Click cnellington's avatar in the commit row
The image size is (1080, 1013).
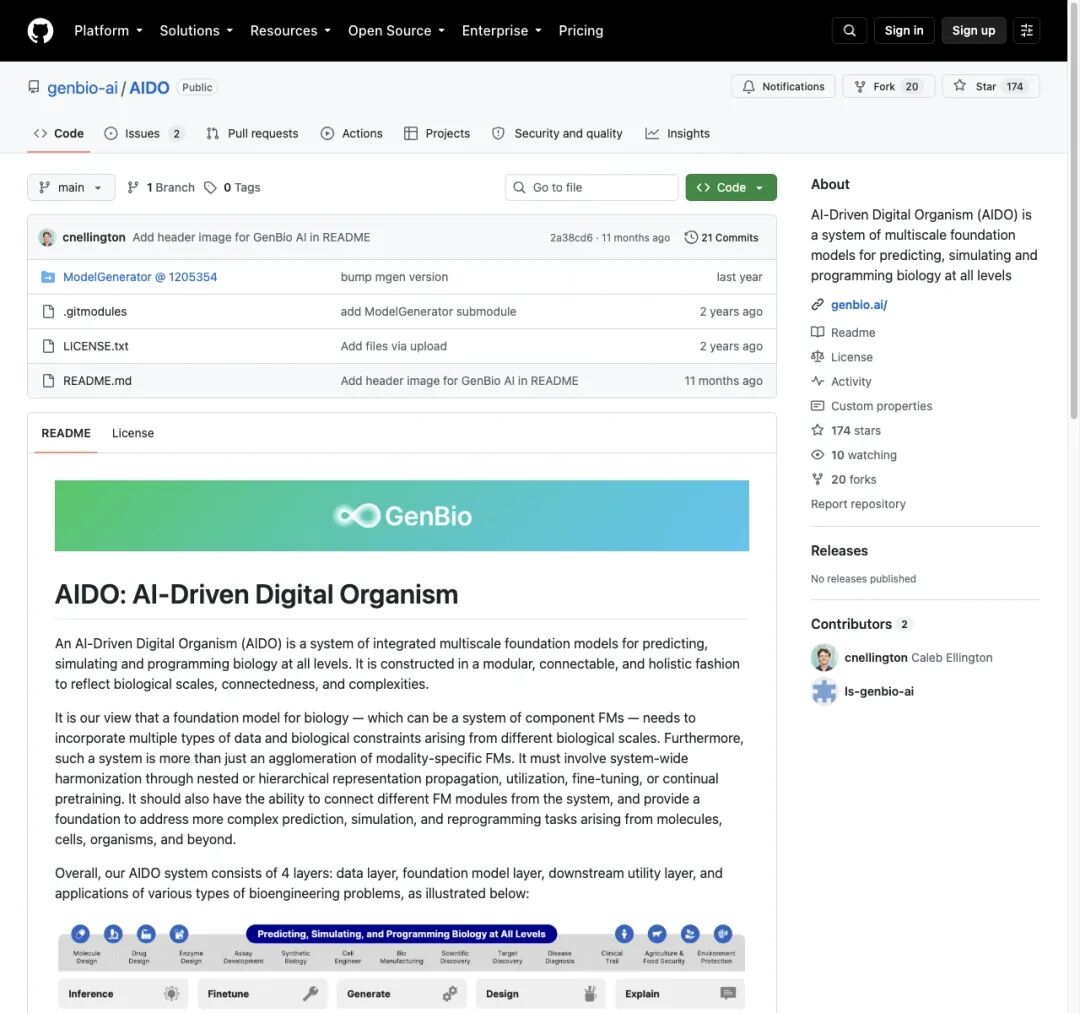click(47, 238)
